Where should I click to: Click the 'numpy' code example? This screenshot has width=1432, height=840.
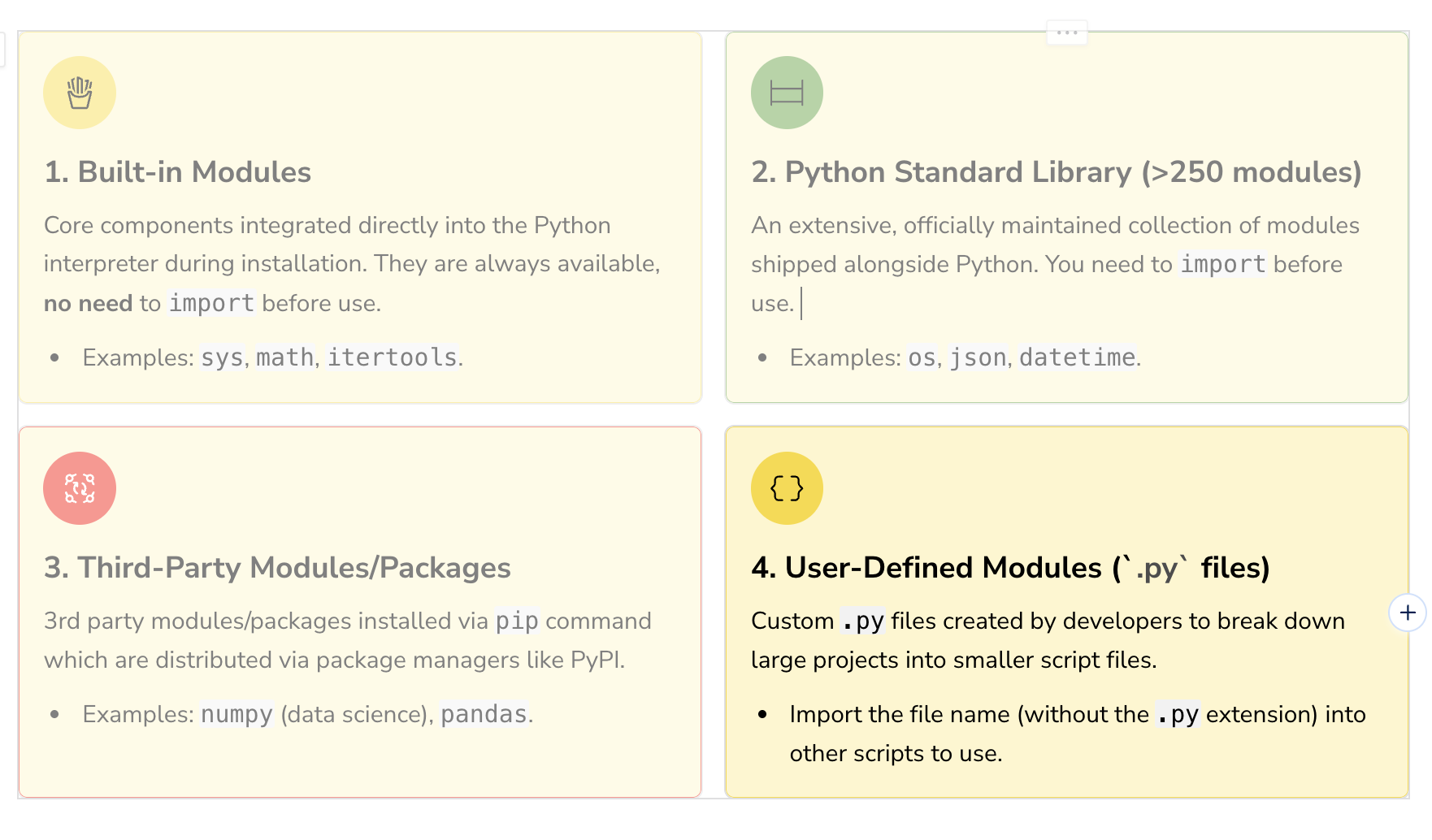tap(236, 714)
